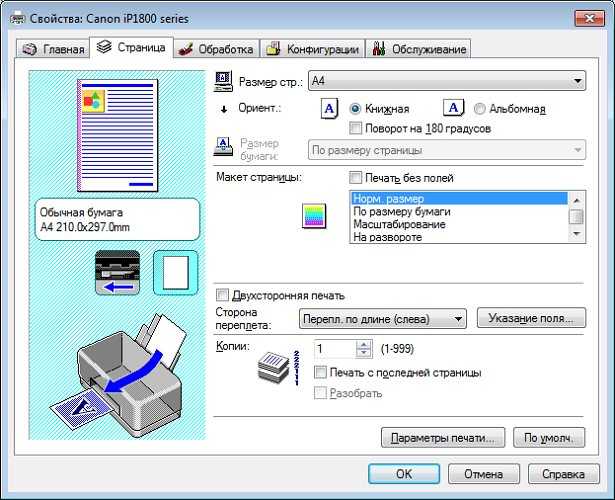615x500 pixels.
Task: Click the blank sheet layout icon
Action: click(x=176, y=273)
